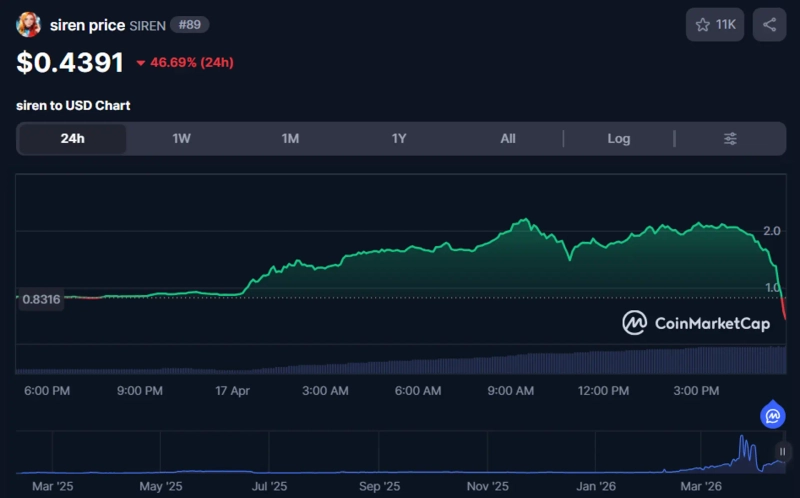
Task: Click the SIREN ticker symbol label
Action: coord(148,25)
